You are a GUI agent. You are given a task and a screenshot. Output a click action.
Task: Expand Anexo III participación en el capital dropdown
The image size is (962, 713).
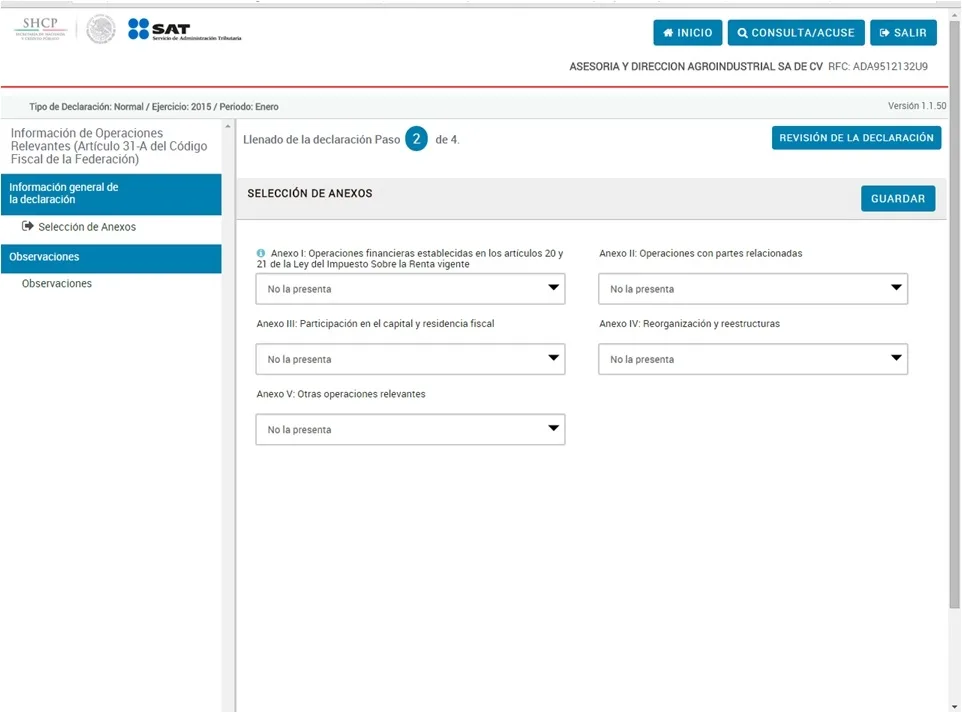[x=410, y=359]
